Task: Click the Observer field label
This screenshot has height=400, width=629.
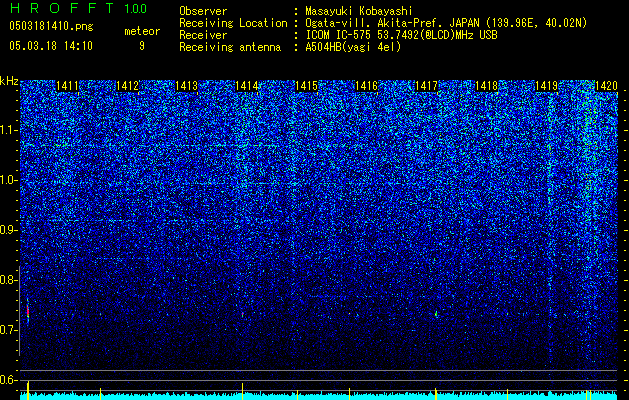Action: (203, 11)
